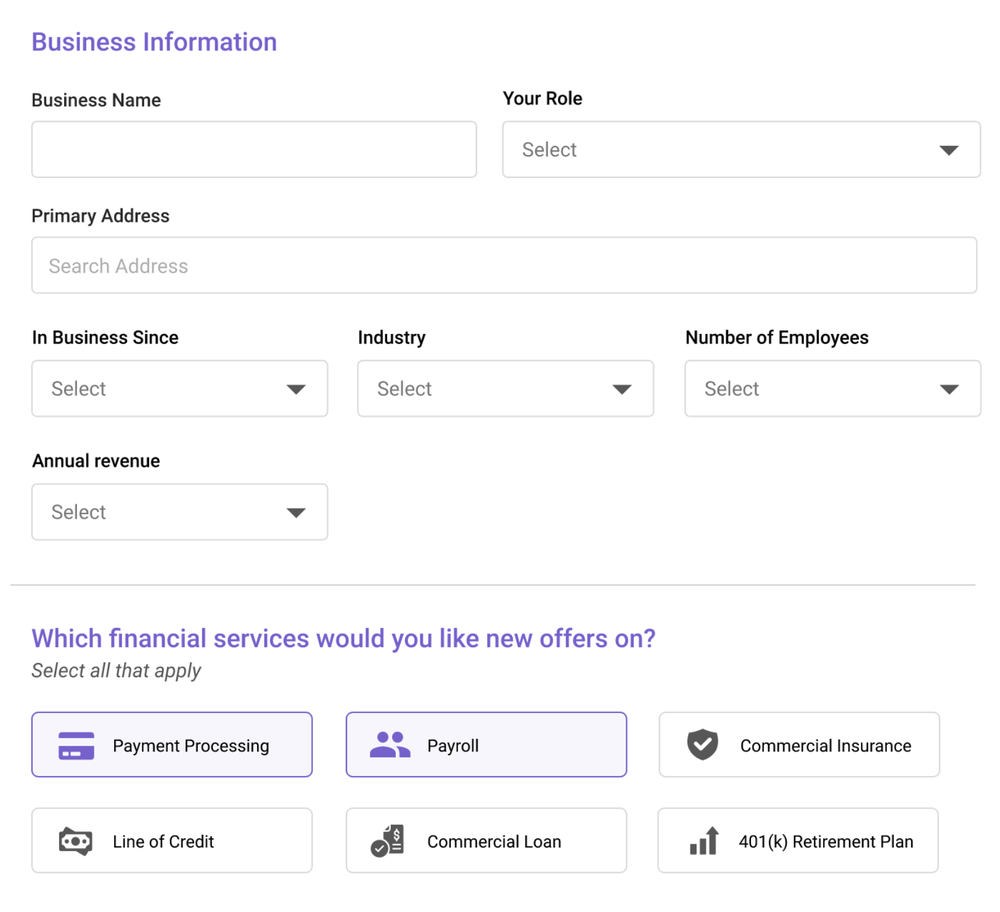Focus the Business Name input field
Viewport: 1000px width, 912px height.
[x=254, y=150]
